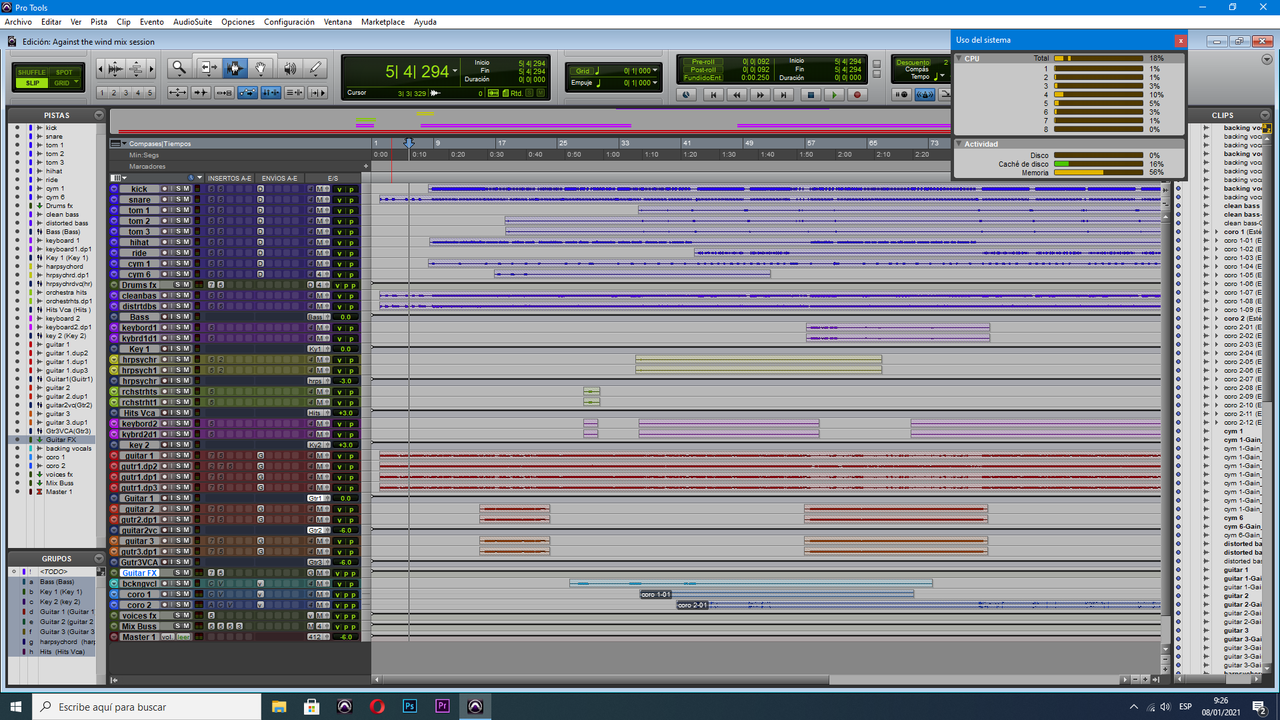The height and width of the screenshot is (720, 1280).
Task: Open the Configuración menu
Action: (290, 21)
